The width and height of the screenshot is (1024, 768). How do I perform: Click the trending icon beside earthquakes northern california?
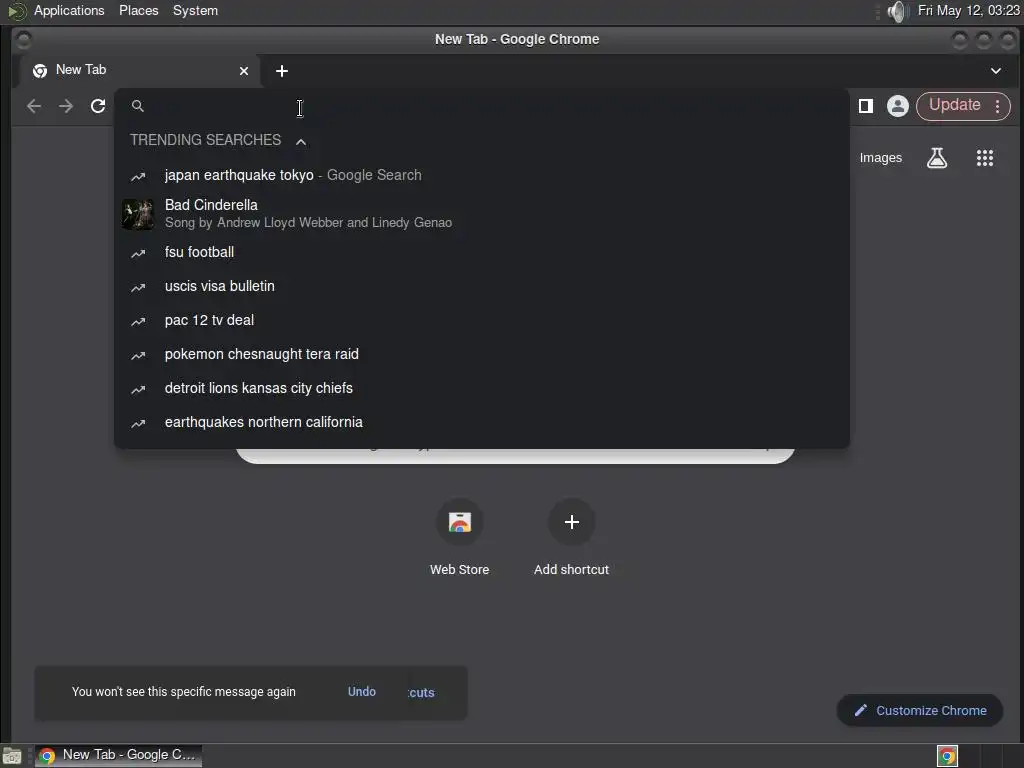[x=138, y=423]
